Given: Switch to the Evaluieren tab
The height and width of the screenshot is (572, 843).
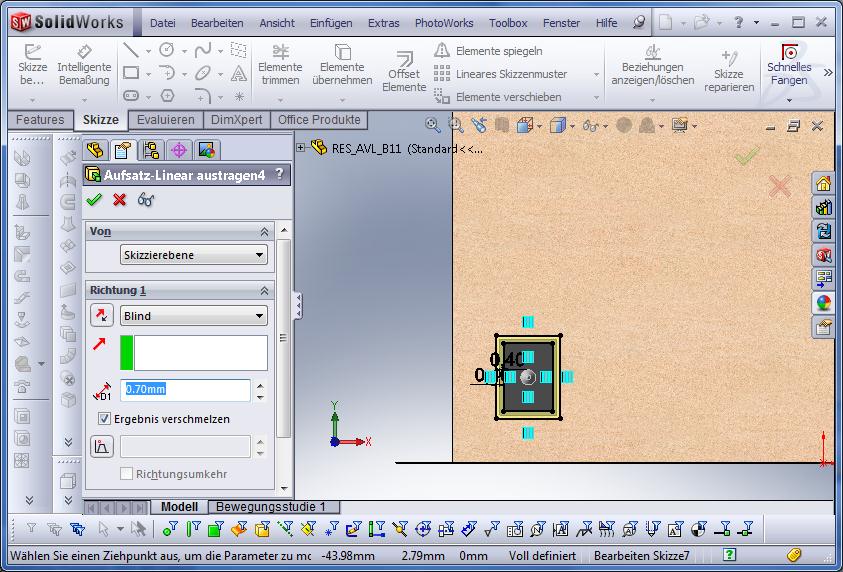Looking at the screenshot, I should 166,120.
